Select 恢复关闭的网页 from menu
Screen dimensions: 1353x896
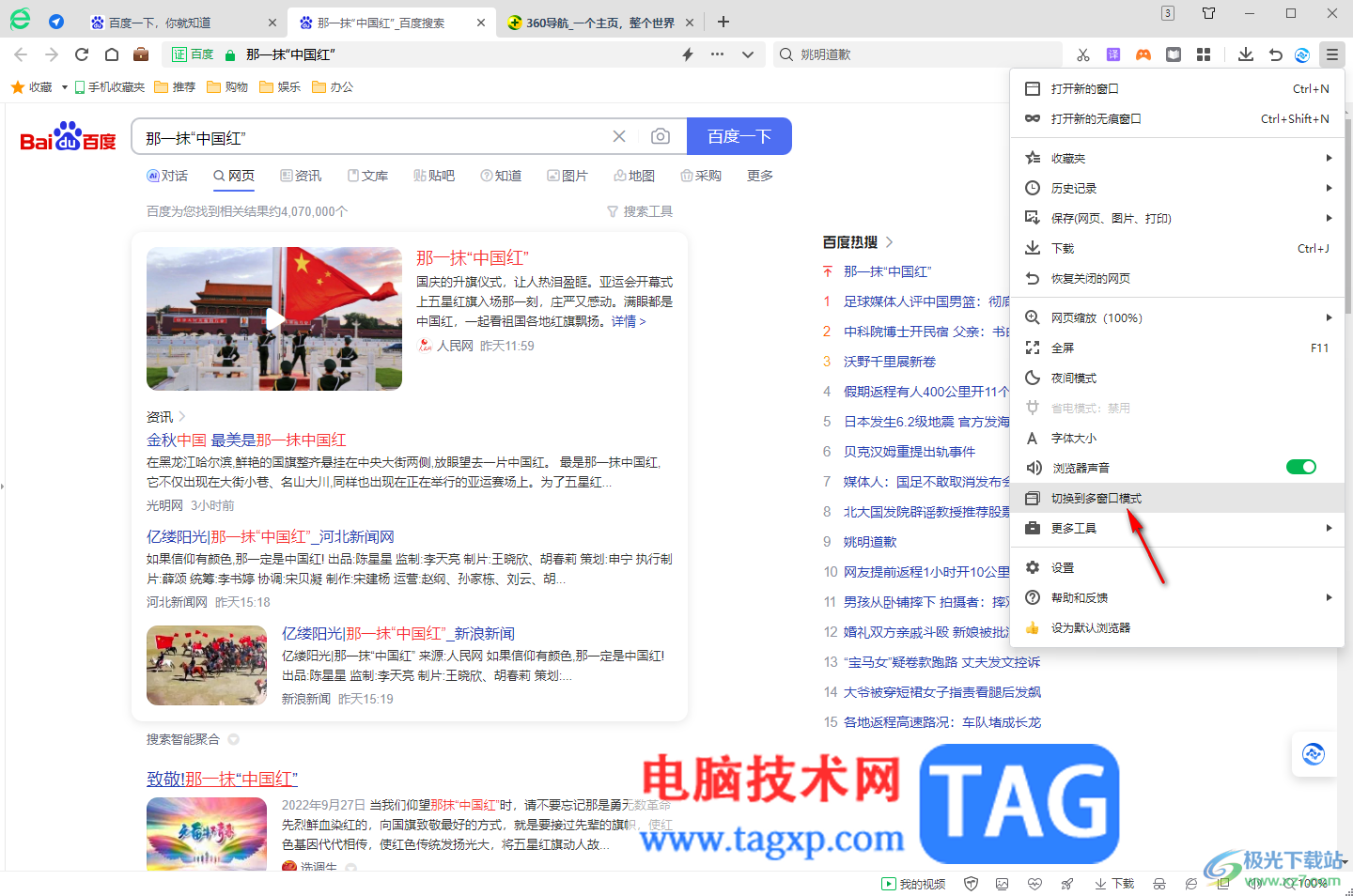point(1177,278)
